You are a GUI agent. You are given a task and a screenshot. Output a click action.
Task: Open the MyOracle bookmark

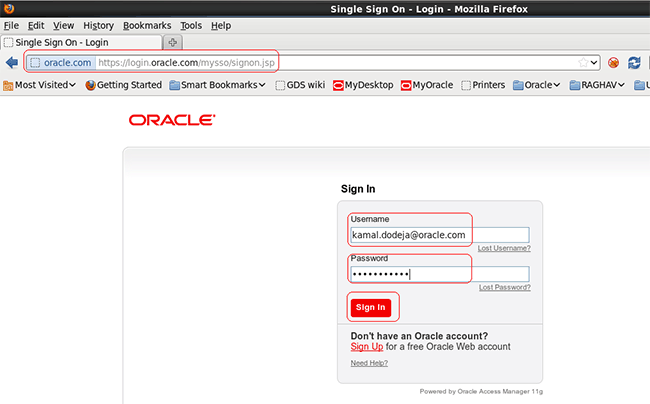pyautogui.click(x=427, y=85)
